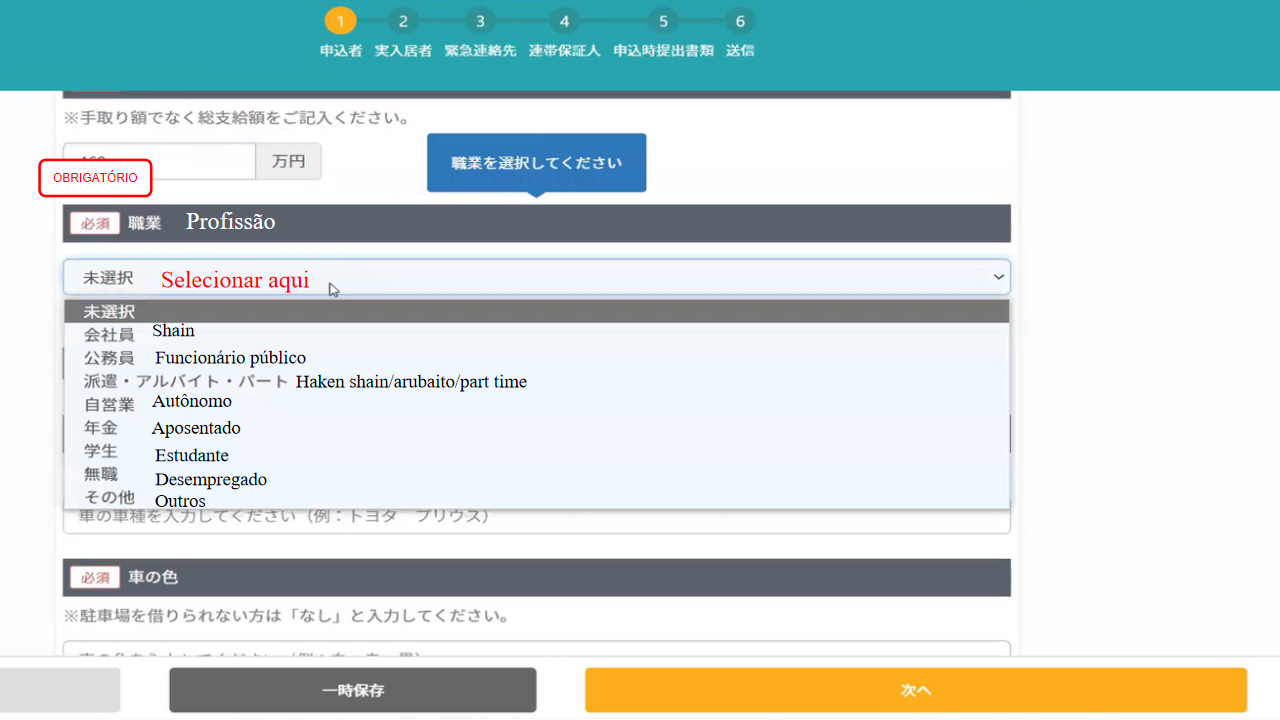Image resolution: width=1280 pixels, height=720 pixels.
Task: Click step 3 circle 緊急連絡先
Action: pyautogui.click(x=480, y=21)
